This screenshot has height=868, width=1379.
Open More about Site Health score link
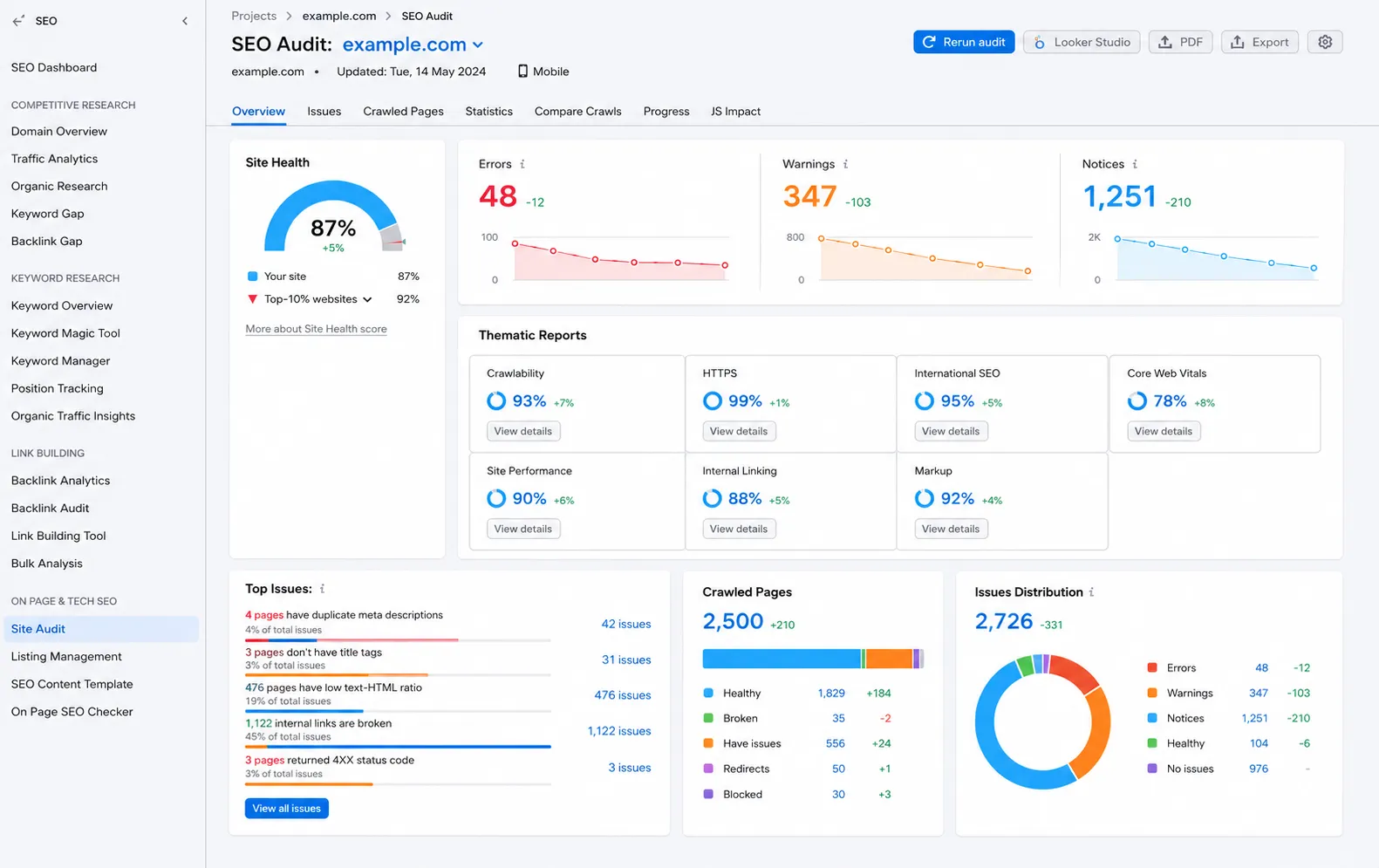point(317,329)
